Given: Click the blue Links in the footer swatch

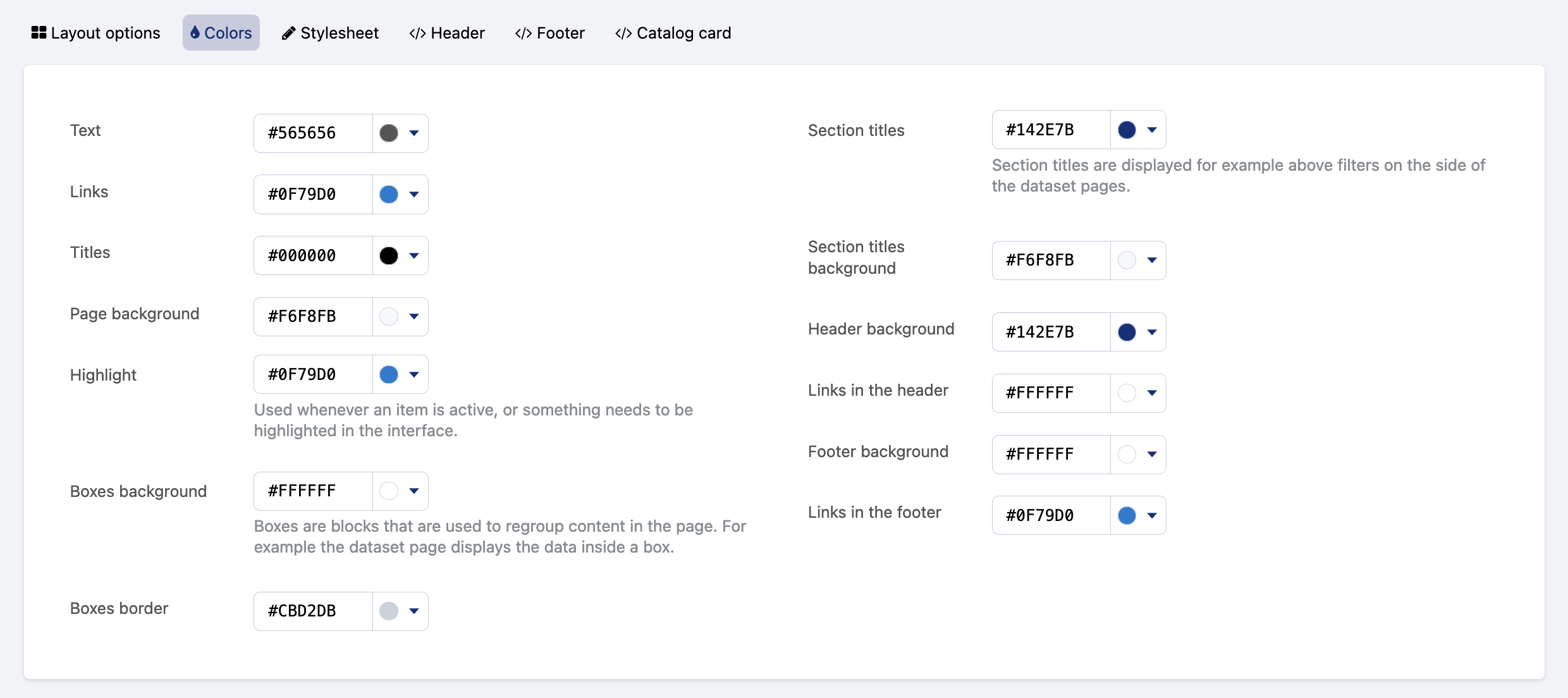Looking at the screenshot, I should point(1127,516).
